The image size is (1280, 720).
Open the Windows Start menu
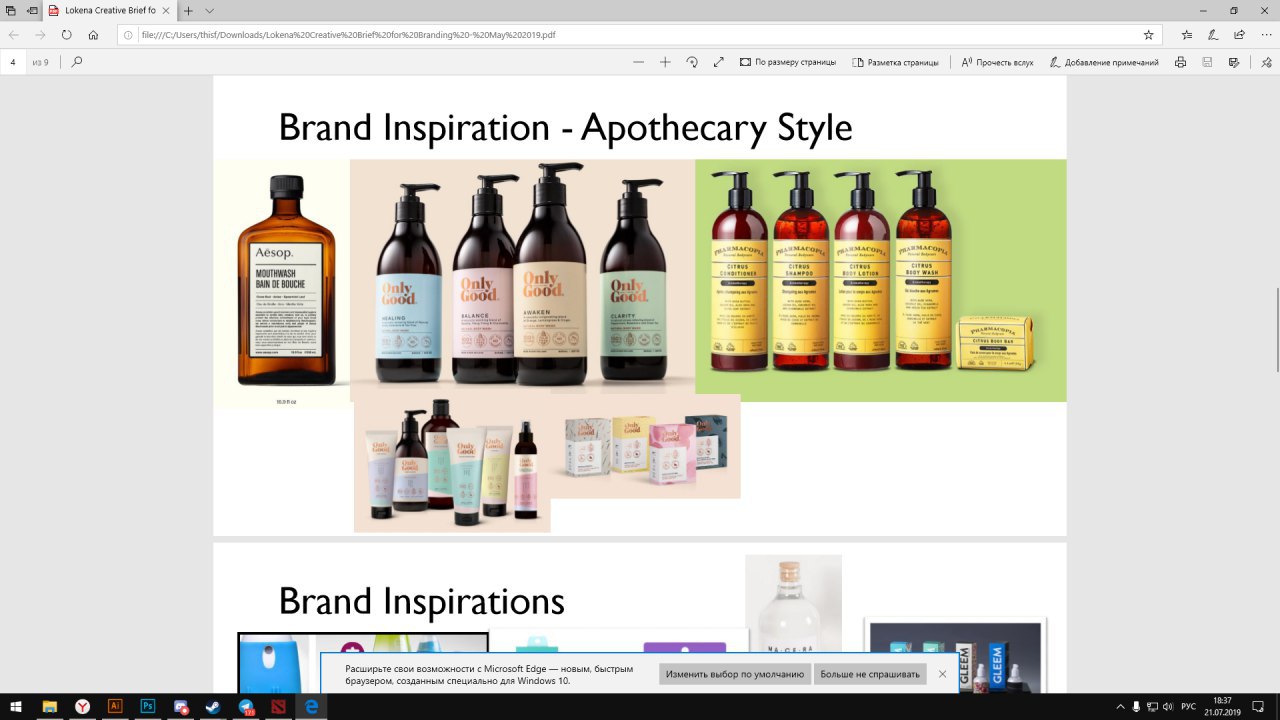17,706
